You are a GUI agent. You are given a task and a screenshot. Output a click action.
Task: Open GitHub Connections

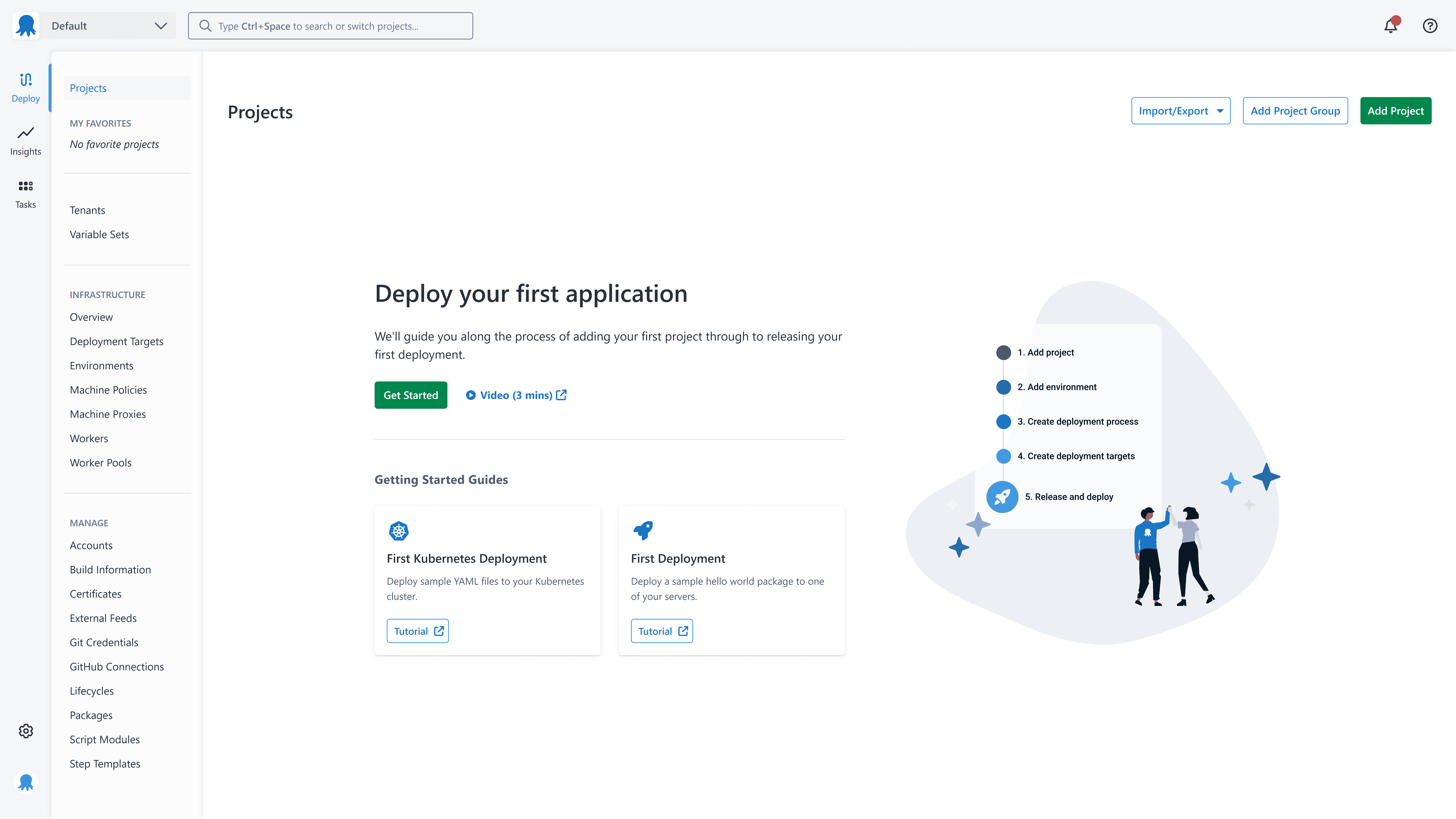tap(117, 667)
